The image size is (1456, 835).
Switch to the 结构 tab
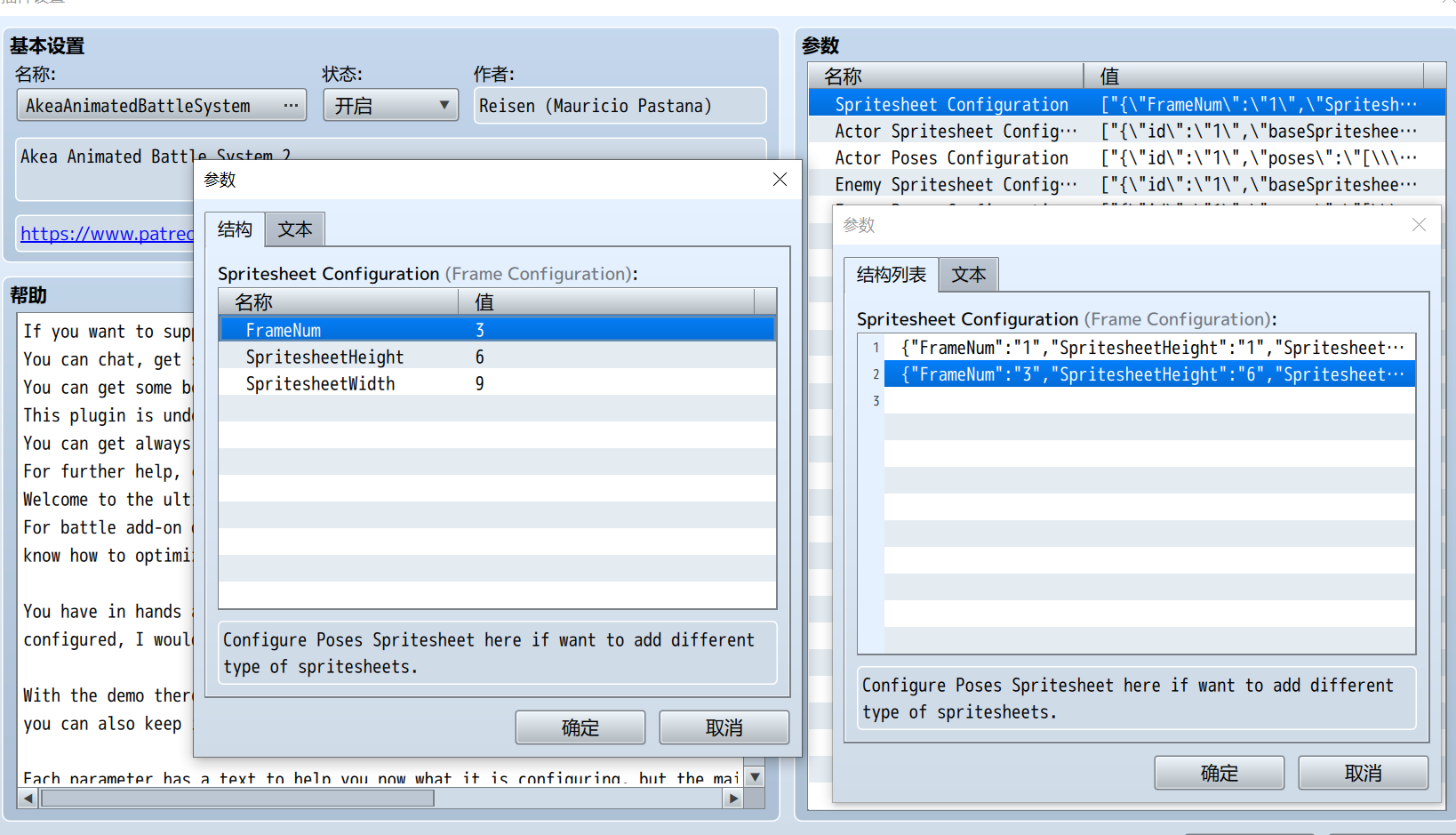click(x=235, y=229)
